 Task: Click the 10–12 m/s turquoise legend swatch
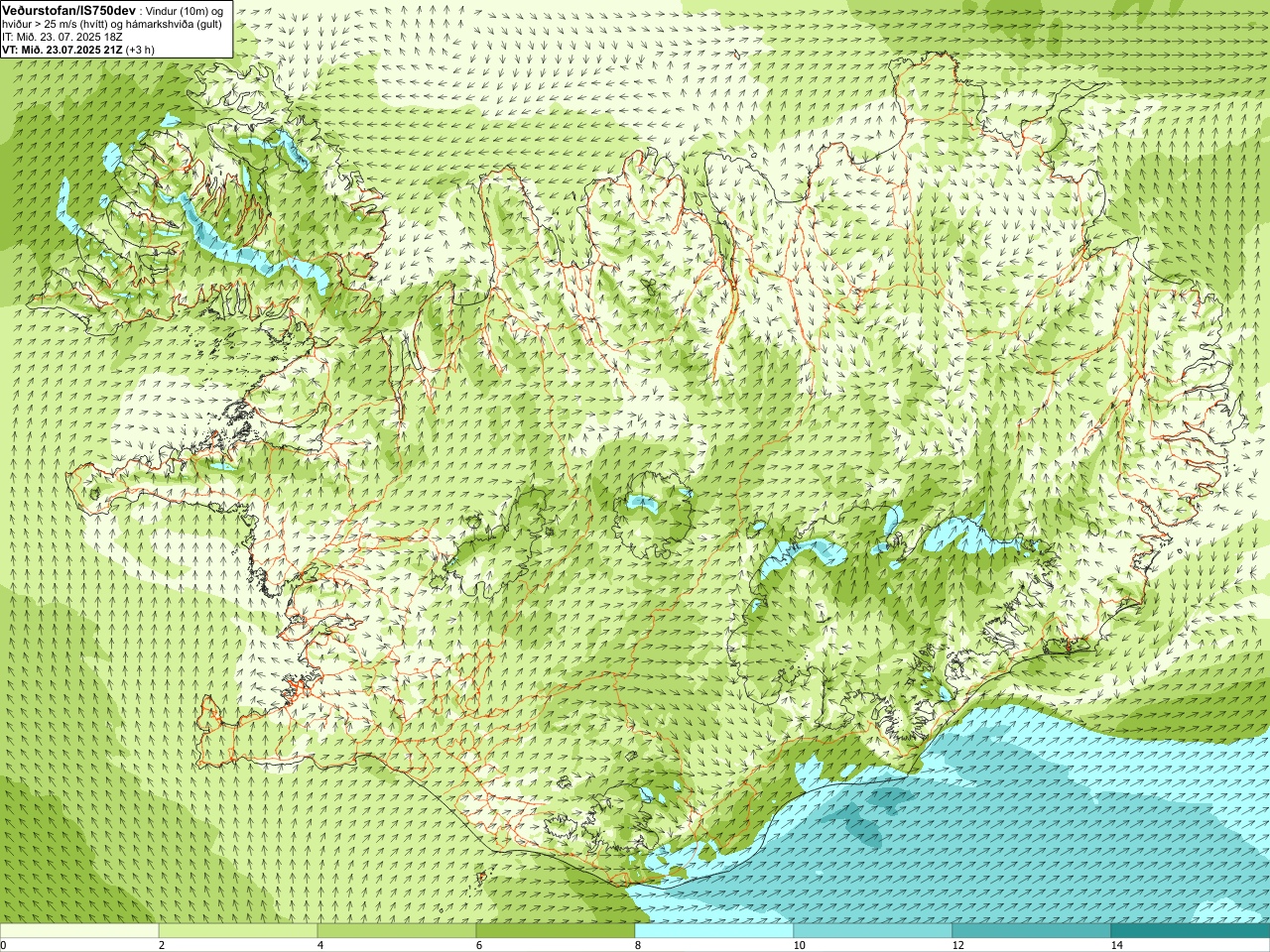tap(873, 931)
